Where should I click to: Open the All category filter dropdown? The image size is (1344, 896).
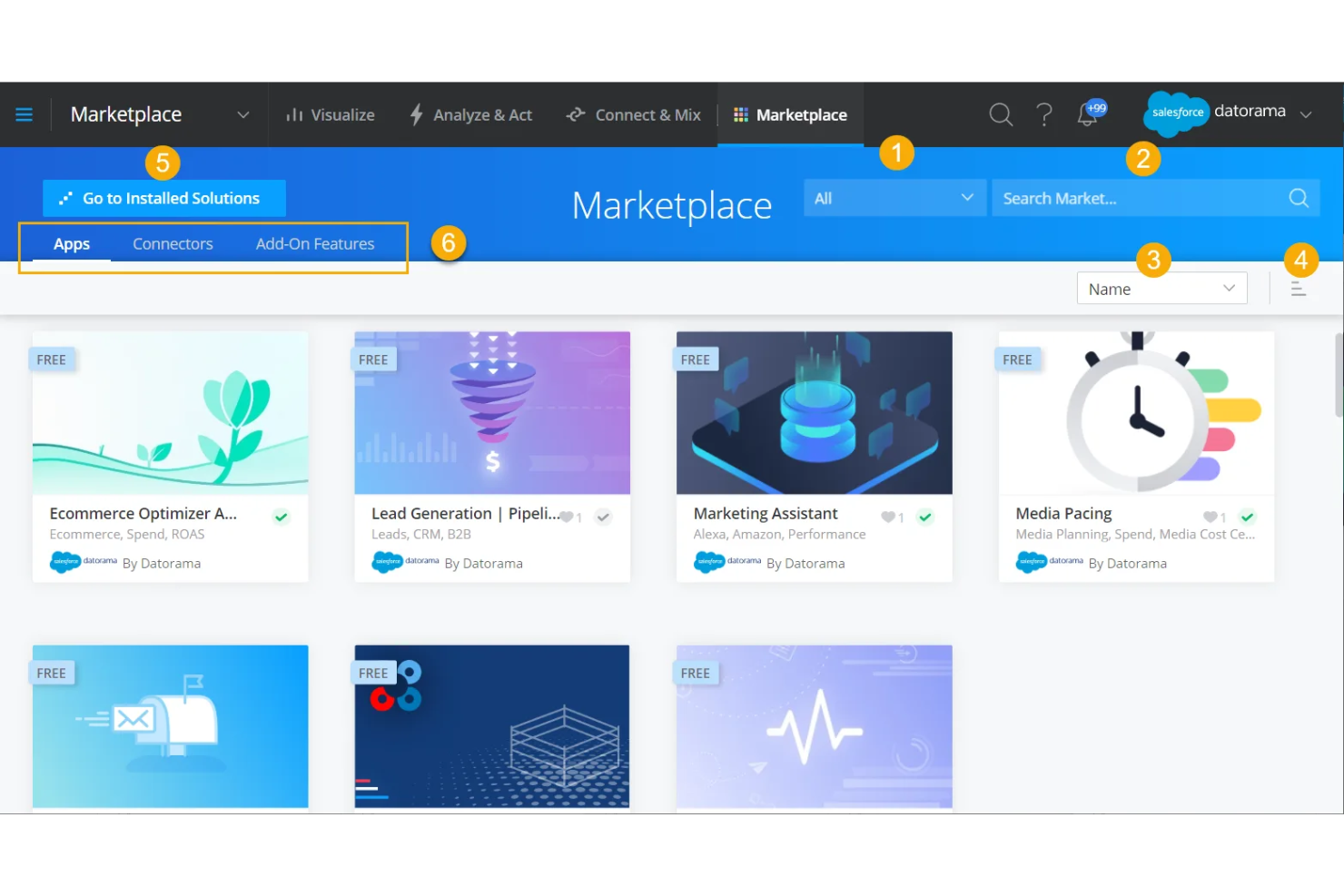coord(894,198)
